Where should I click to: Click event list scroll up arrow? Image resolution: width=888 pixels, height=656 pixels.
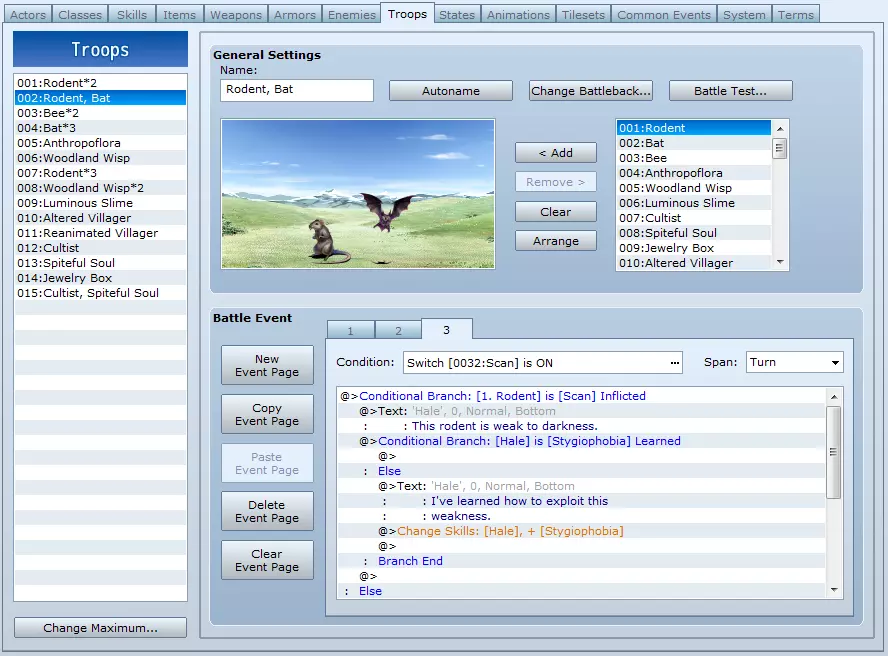834,397
